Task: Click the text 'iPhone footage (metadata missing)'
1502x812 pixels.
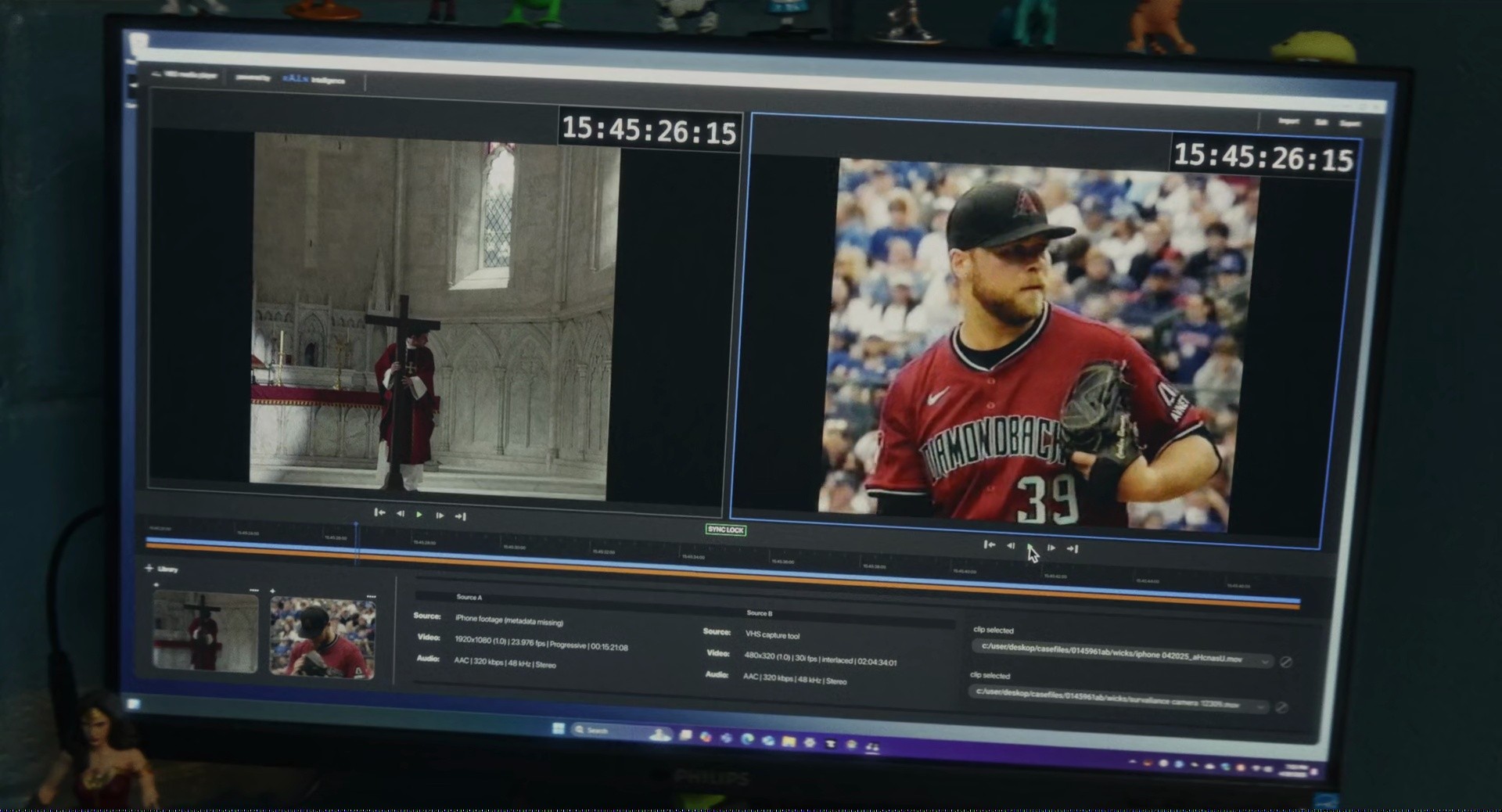Action: 508,620
